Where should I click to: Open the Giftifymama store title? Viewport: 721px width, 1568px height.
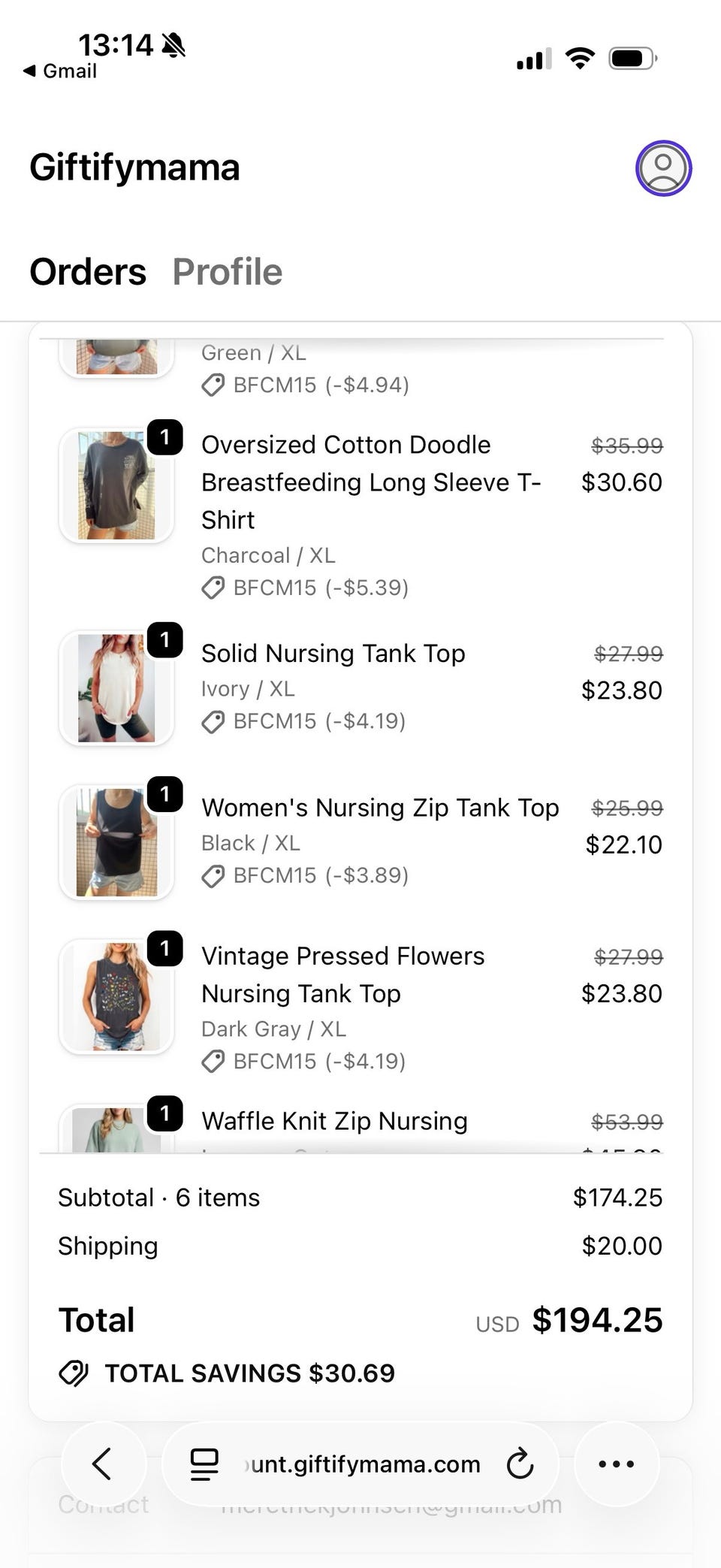(134, 167)
